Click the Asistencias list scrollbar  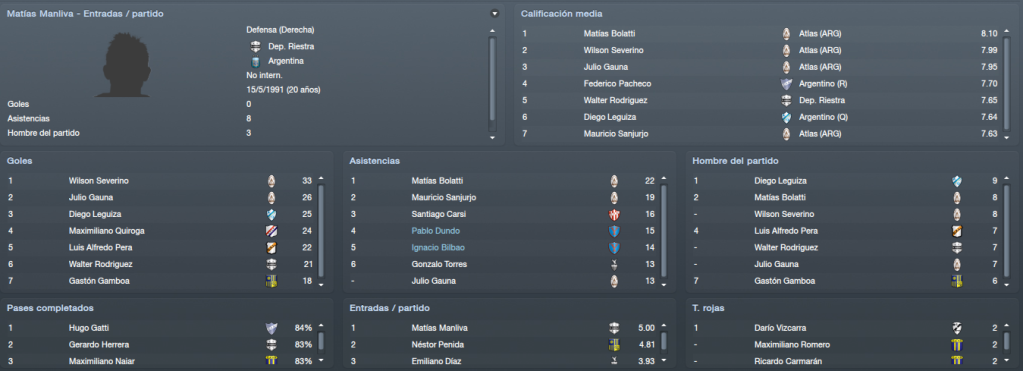(x=664, y=231)
